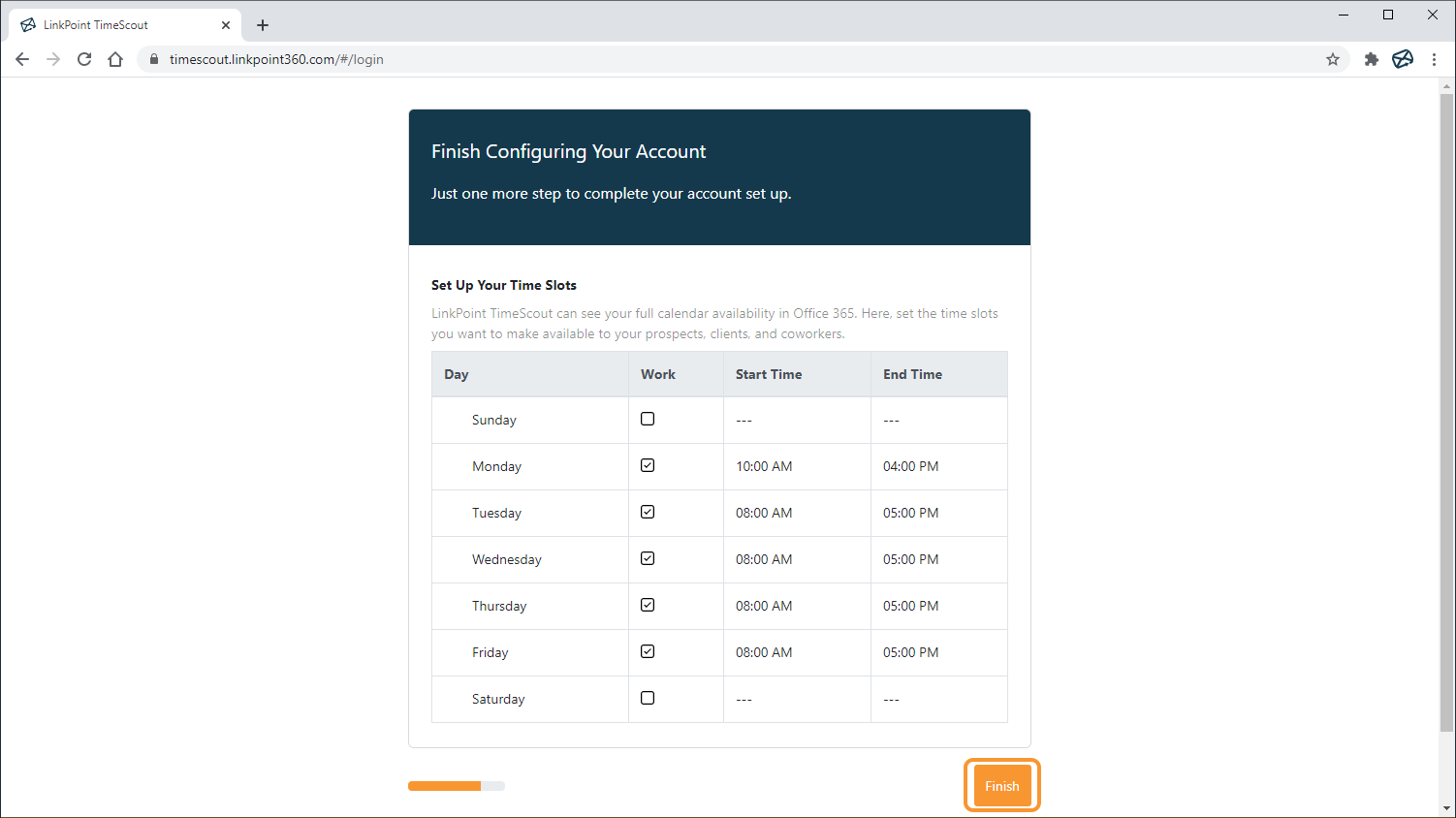Uncheck the Tuesday work checkbox
This screenshot has width=1456, height=818.
(648, 512)
